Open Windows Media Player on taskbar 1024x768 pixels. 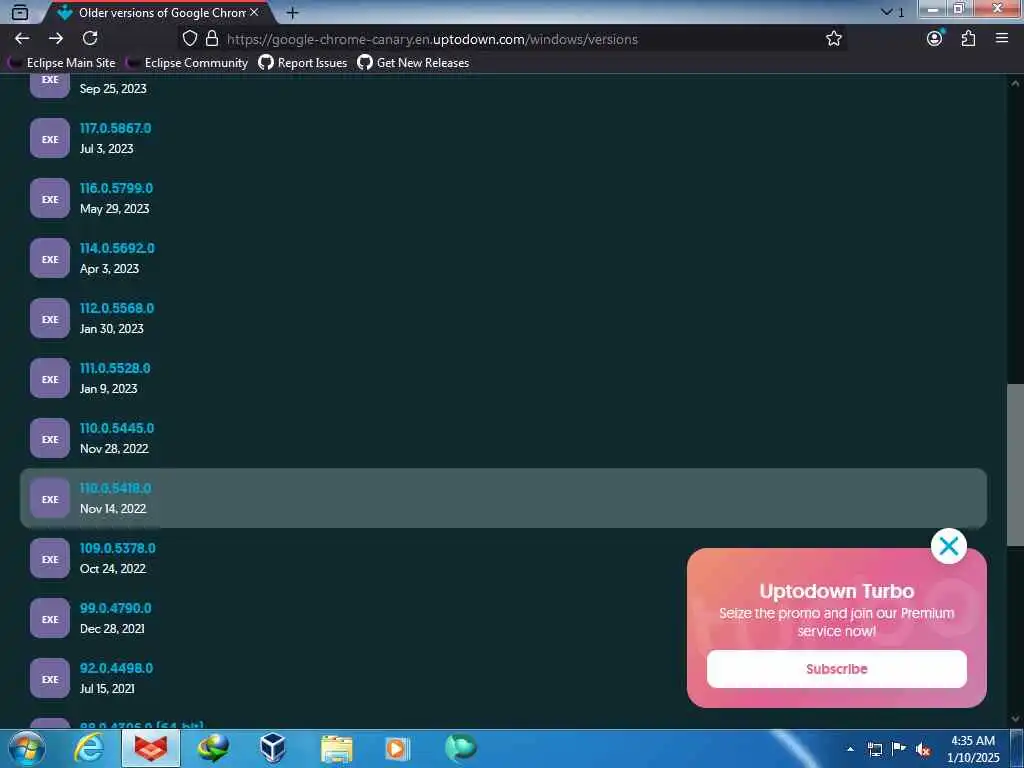(x=397, y=748)
